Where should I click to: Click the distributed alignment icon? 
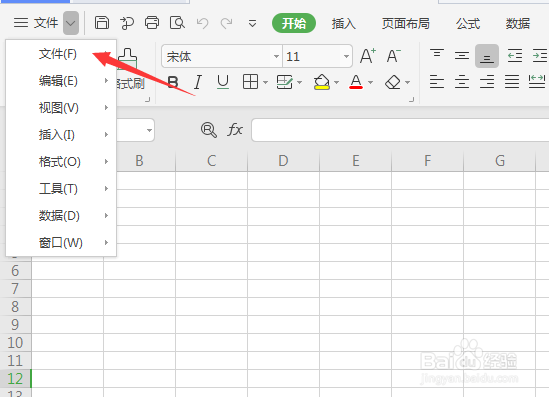tap(537, 82)
